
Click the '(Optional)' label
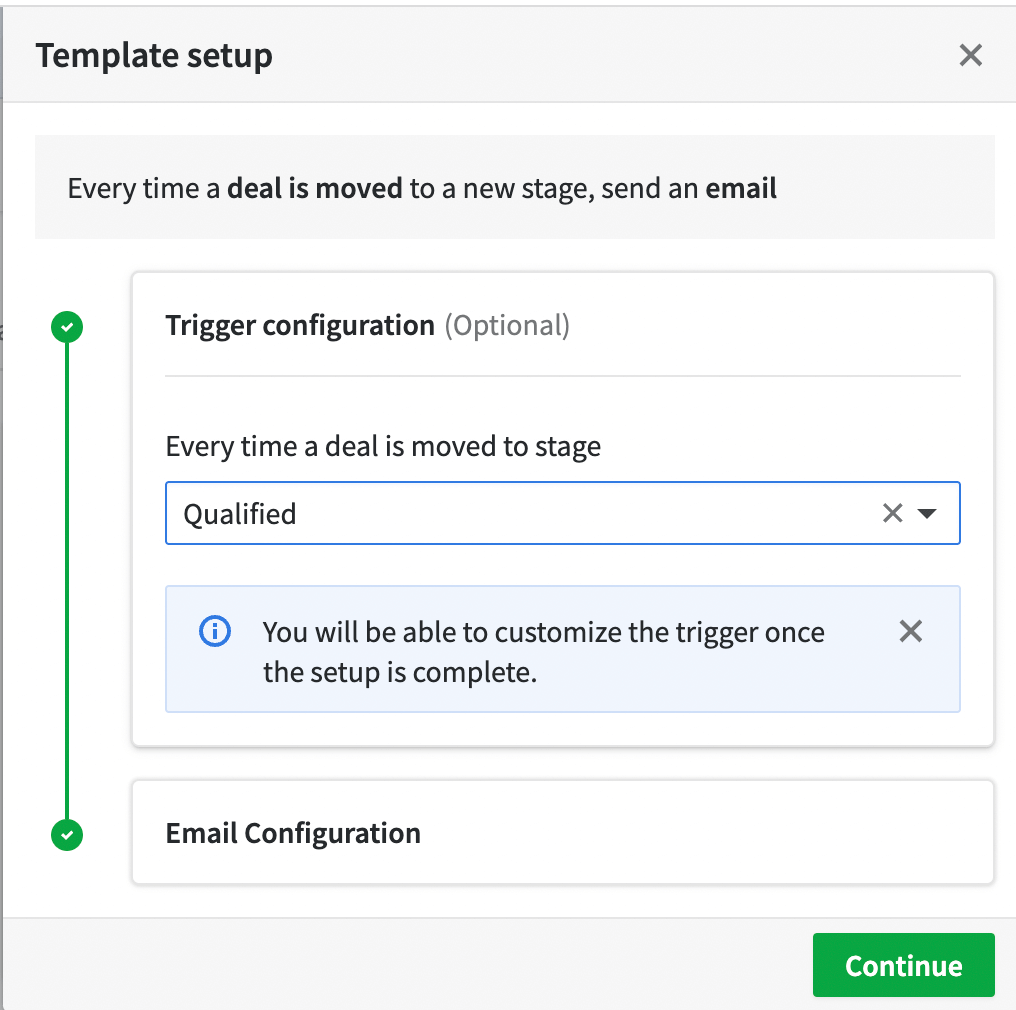coord(507,325)
